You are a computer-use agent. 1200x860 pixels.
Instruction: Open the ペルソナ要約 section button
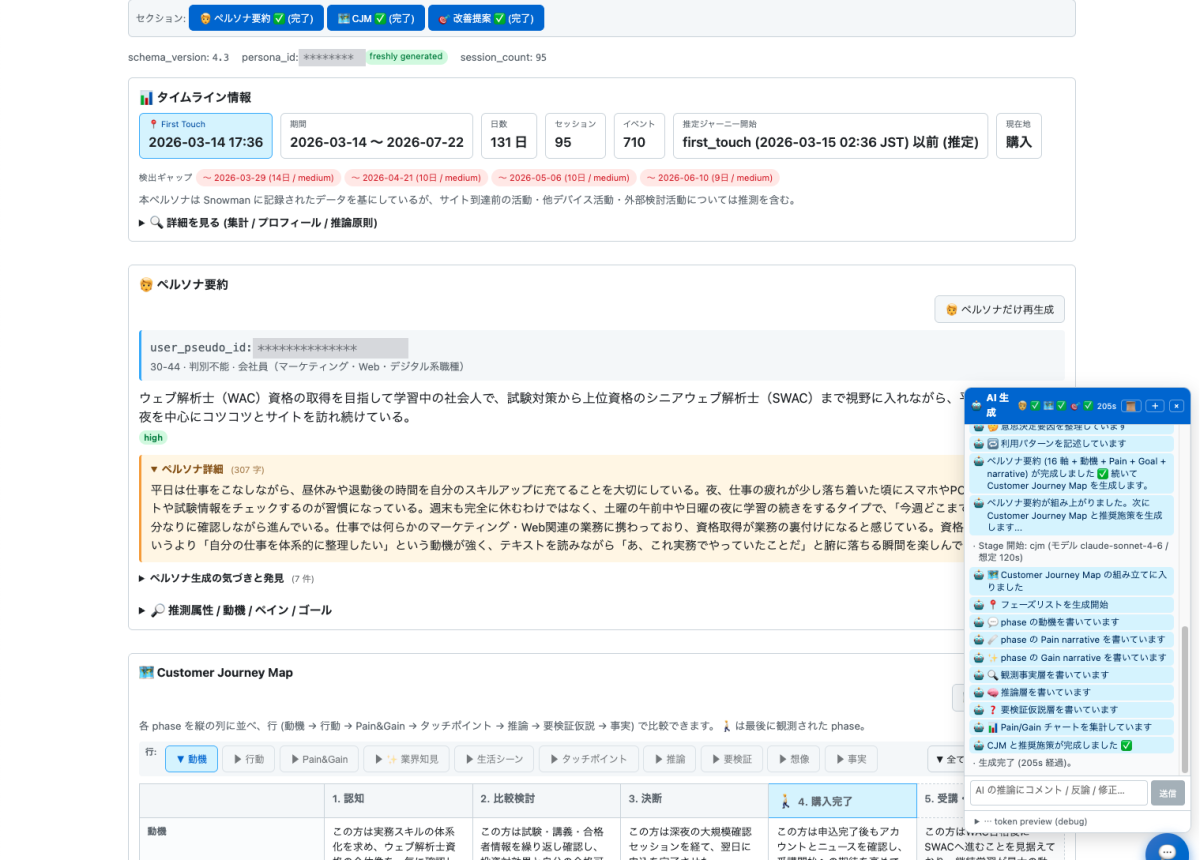[x=256, y=18]
